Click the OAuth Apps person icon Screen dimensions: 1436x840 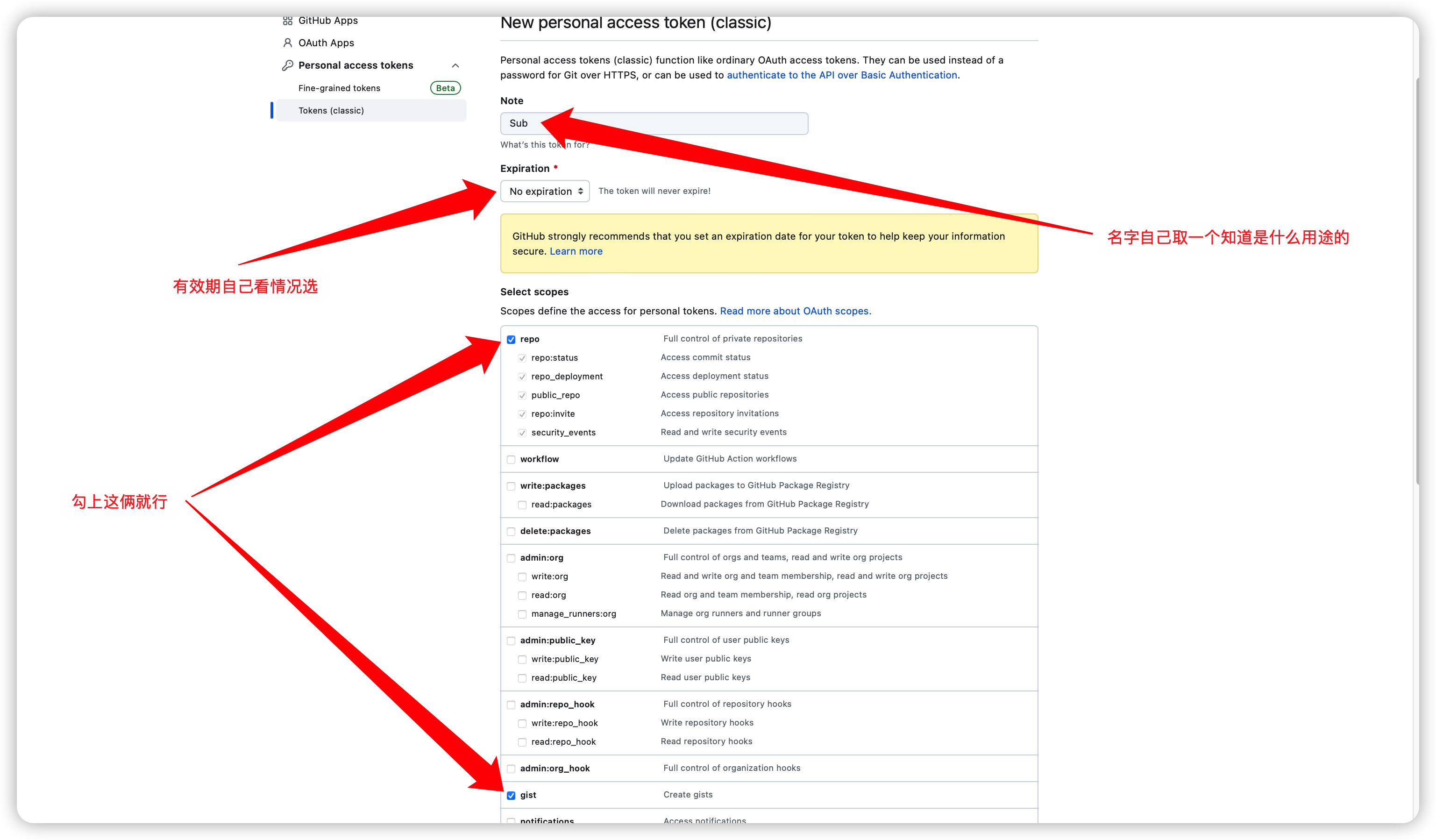coord(287,43)
